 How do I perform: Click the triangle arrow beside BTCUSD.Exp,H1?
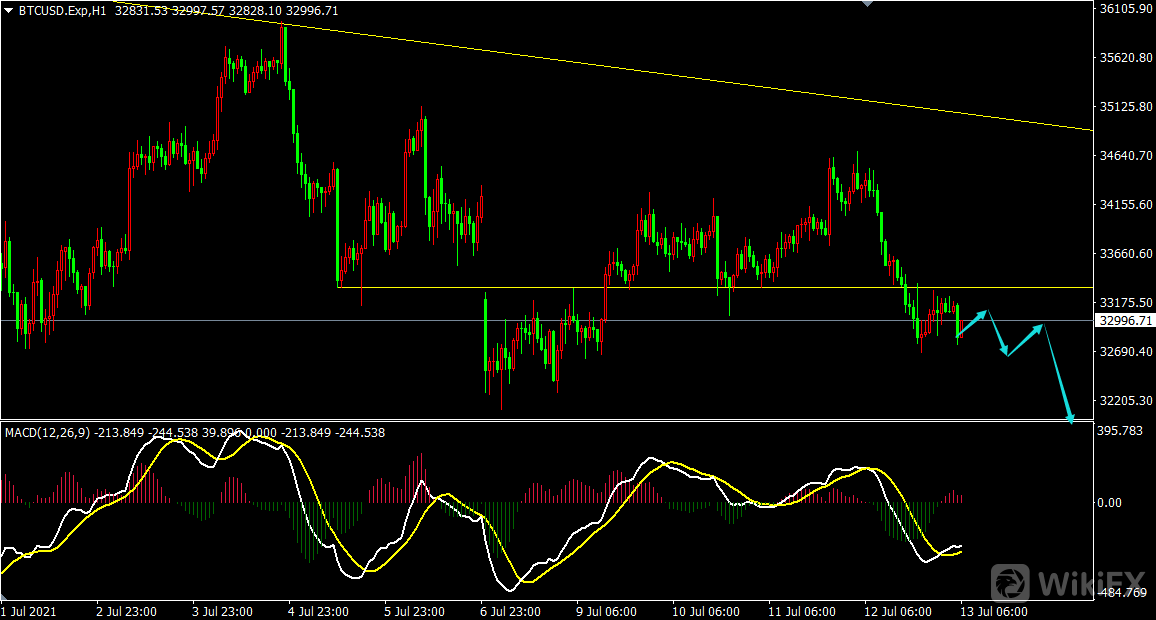point(9,11)
